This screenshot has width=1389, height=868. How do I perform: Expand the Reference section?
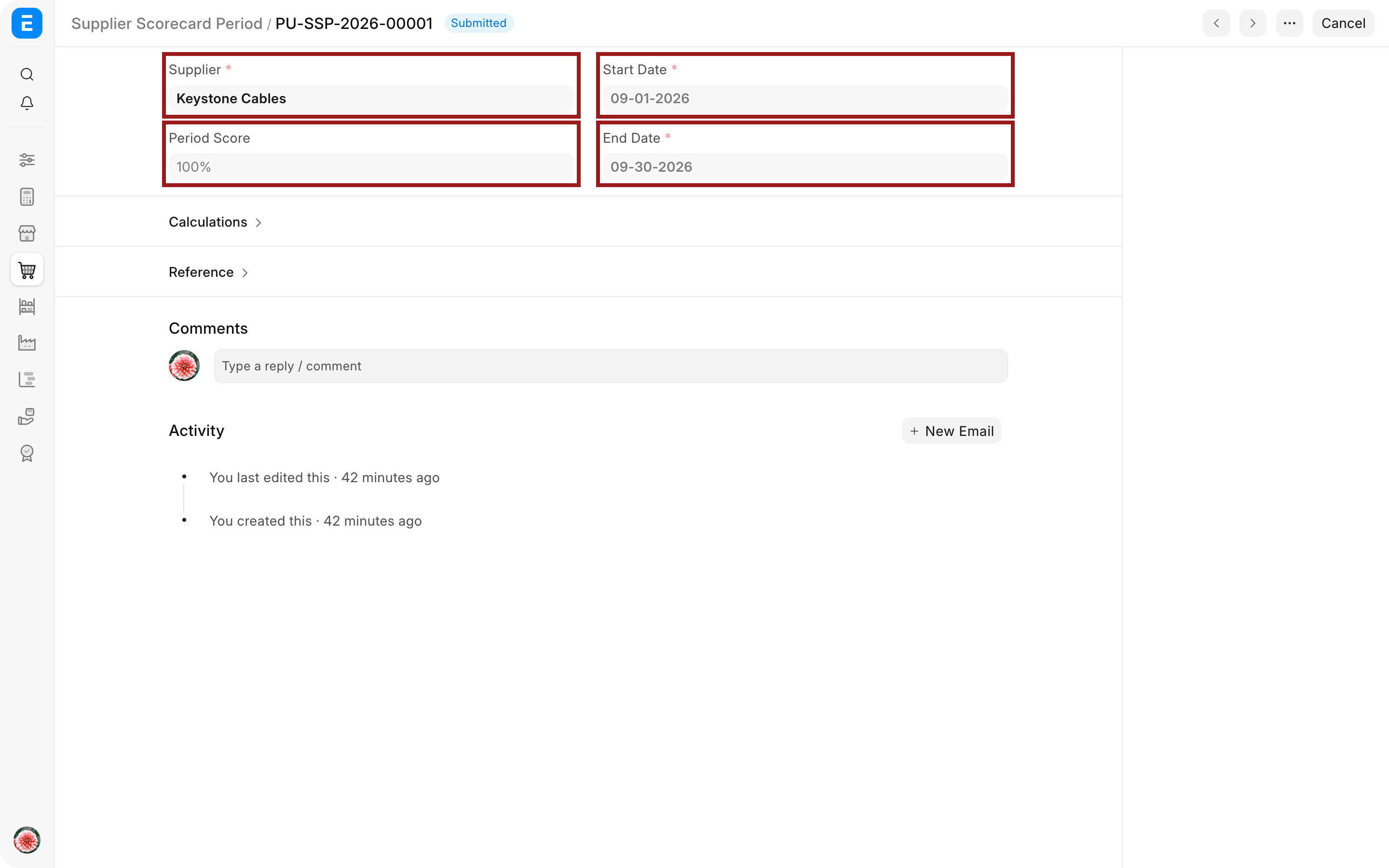(208, 272)
